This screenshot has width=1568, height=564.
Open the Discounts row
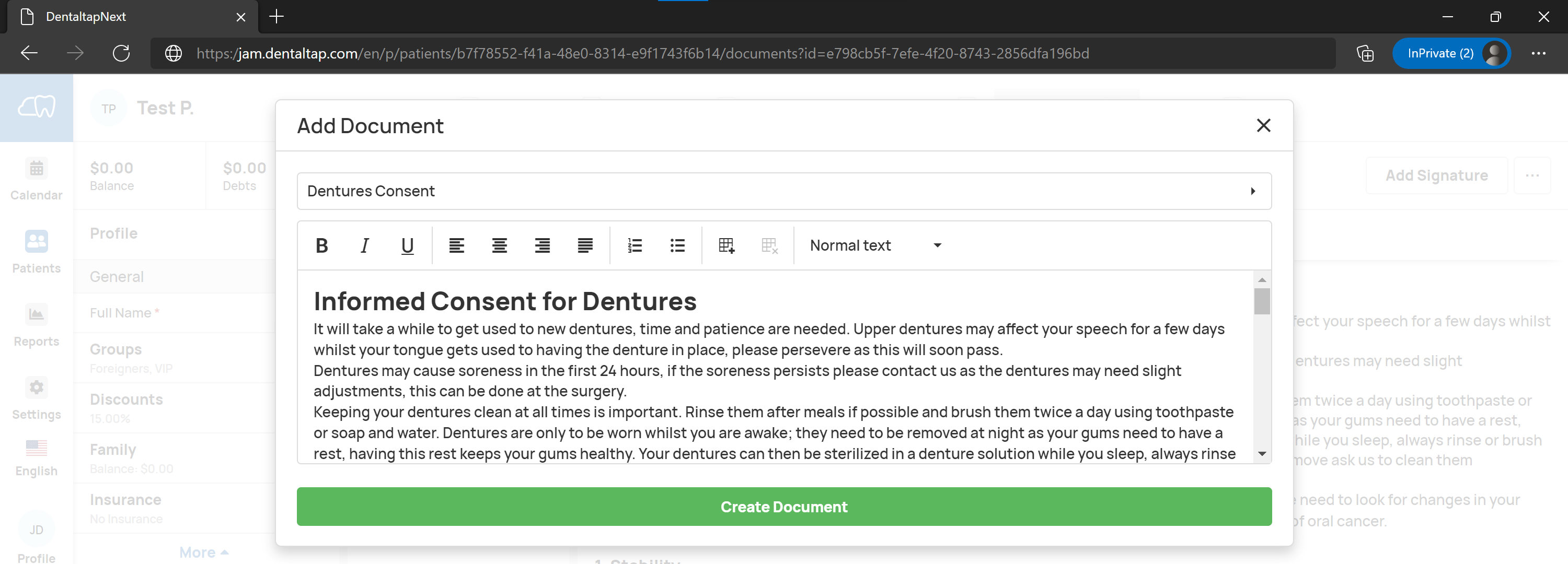click(174, 408)
